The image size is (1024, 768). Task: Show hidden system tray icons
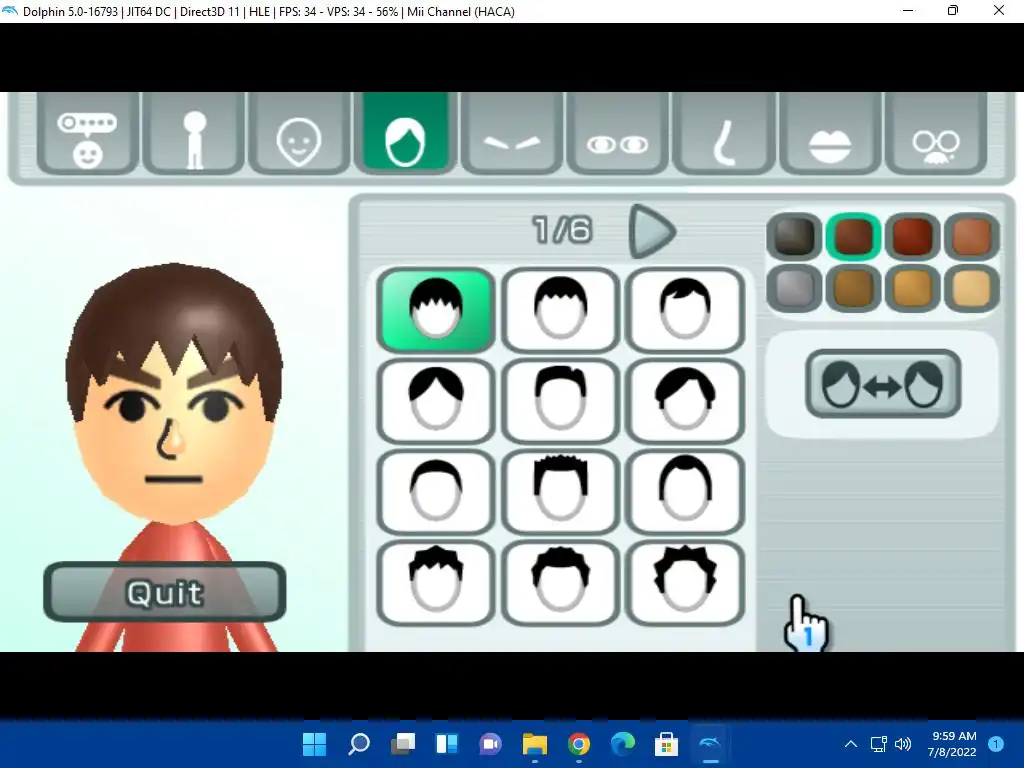coord(851,744)
